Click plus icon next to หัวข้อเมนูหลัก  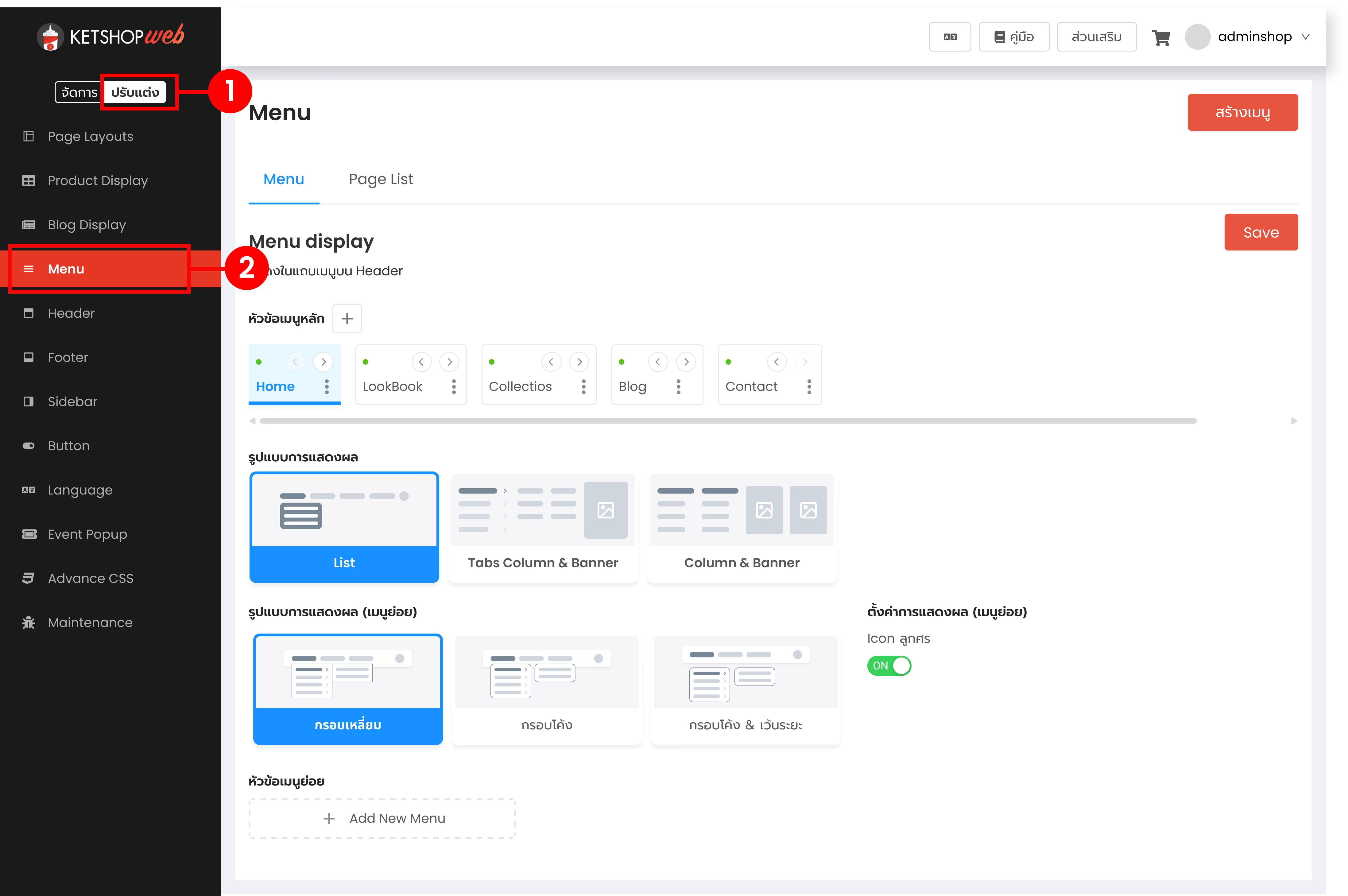click(347, 319)
